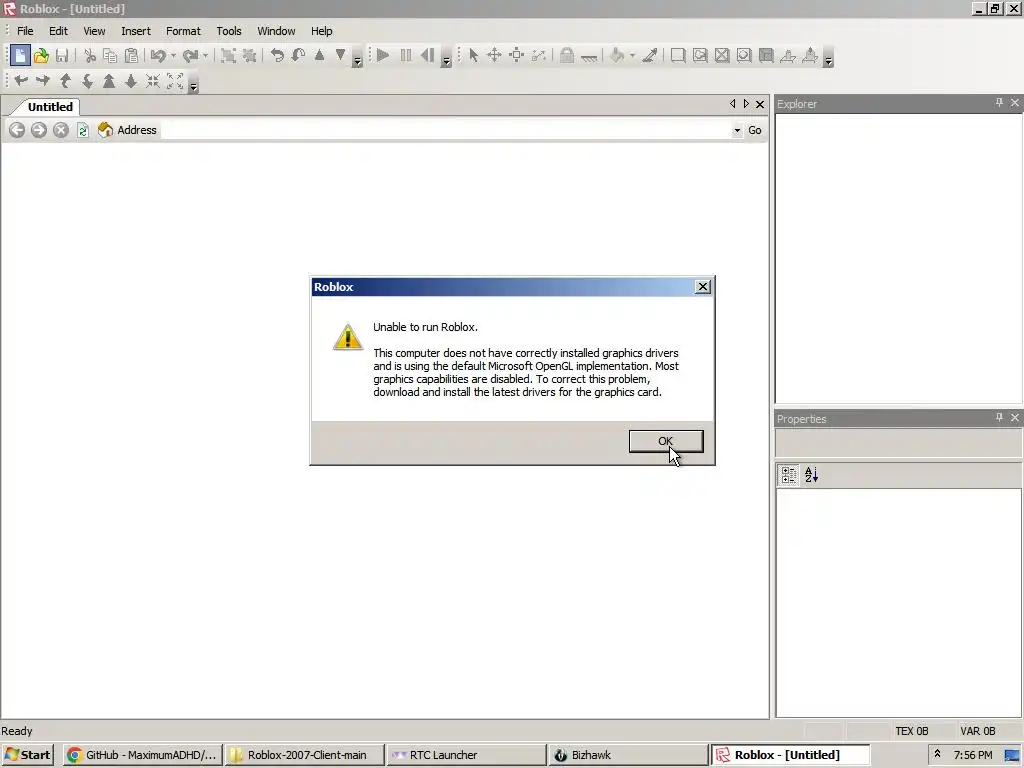Pin the Explorer panel
The width and height of the screenshot is (1024, 768).
tap(999, 103)
